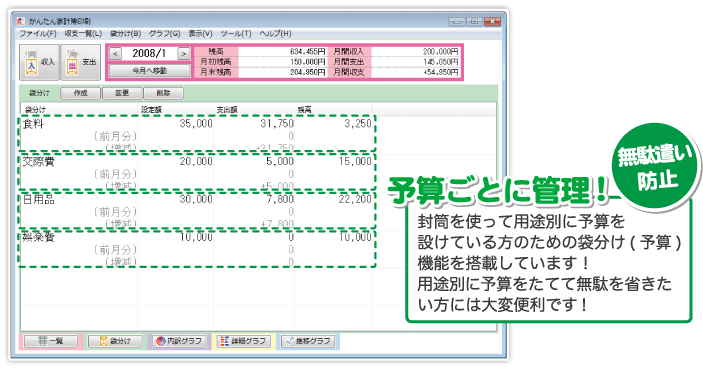Show the 内訳グラフ pie chart

179,341
